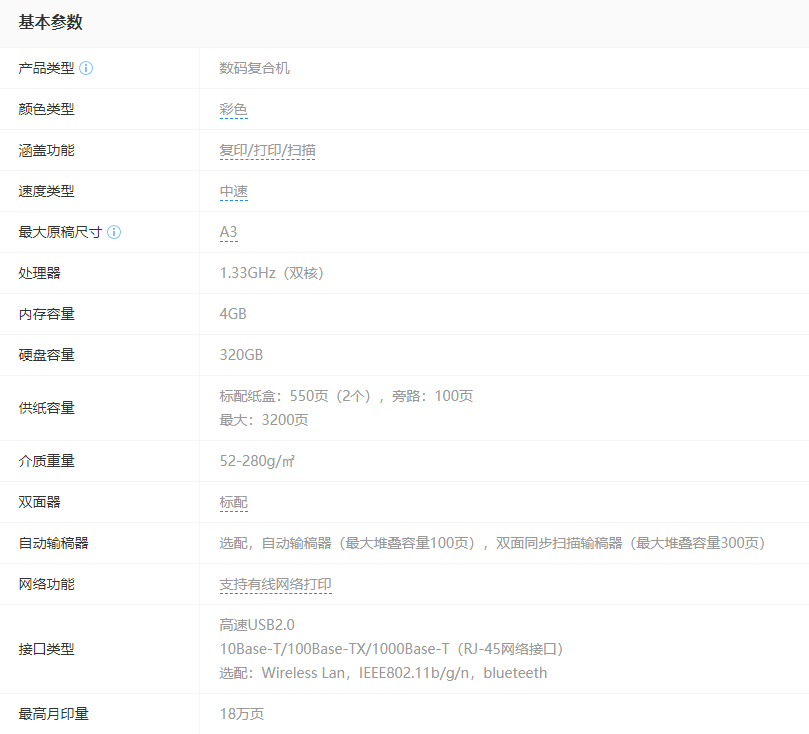This screenshot has width=809, height=734.
Task: Click info icon beside 最大原稿尺寸
Action: tap(114, 232)
